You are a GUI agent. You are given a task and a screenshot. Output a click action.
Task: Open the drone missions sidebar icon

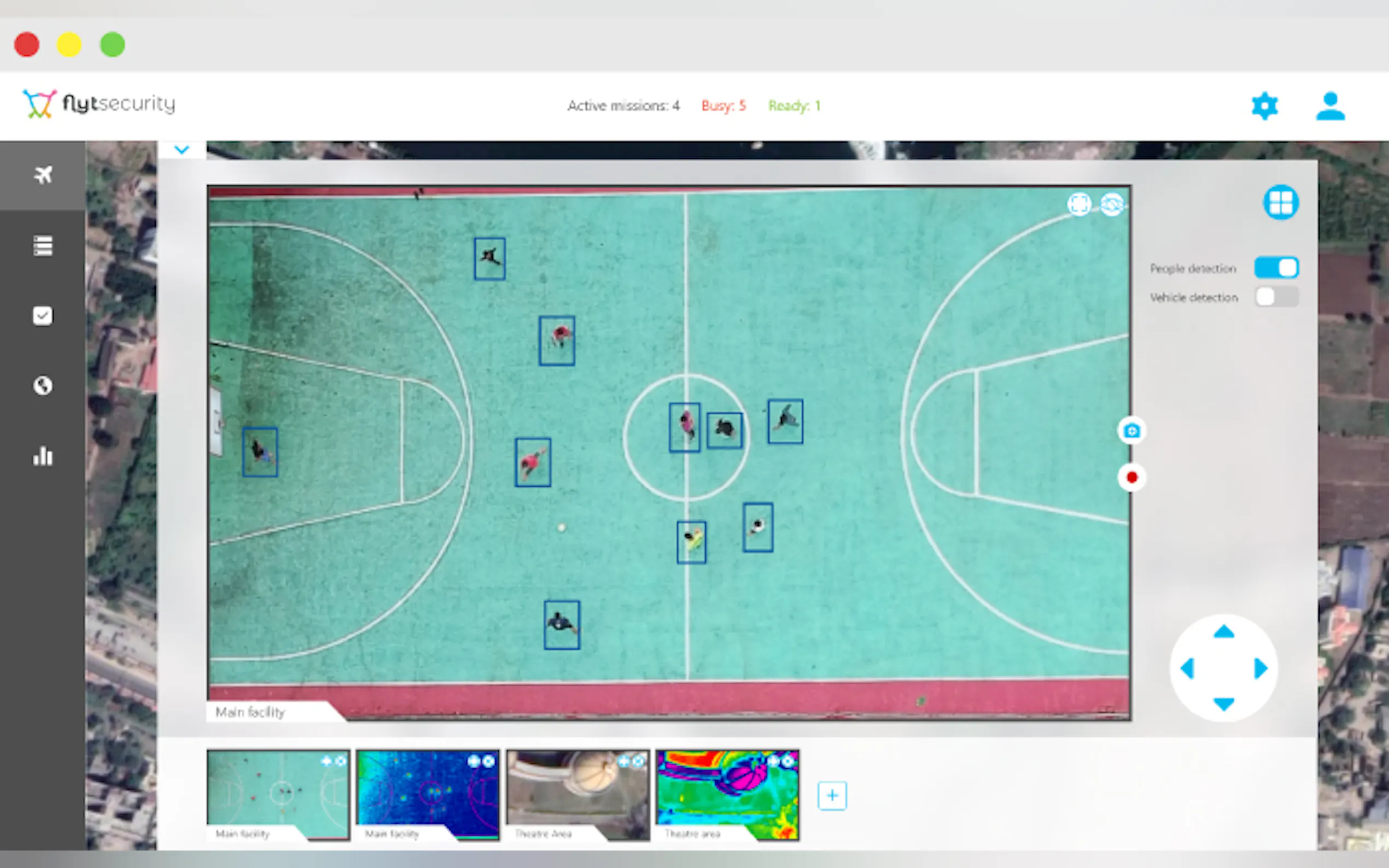43,175
